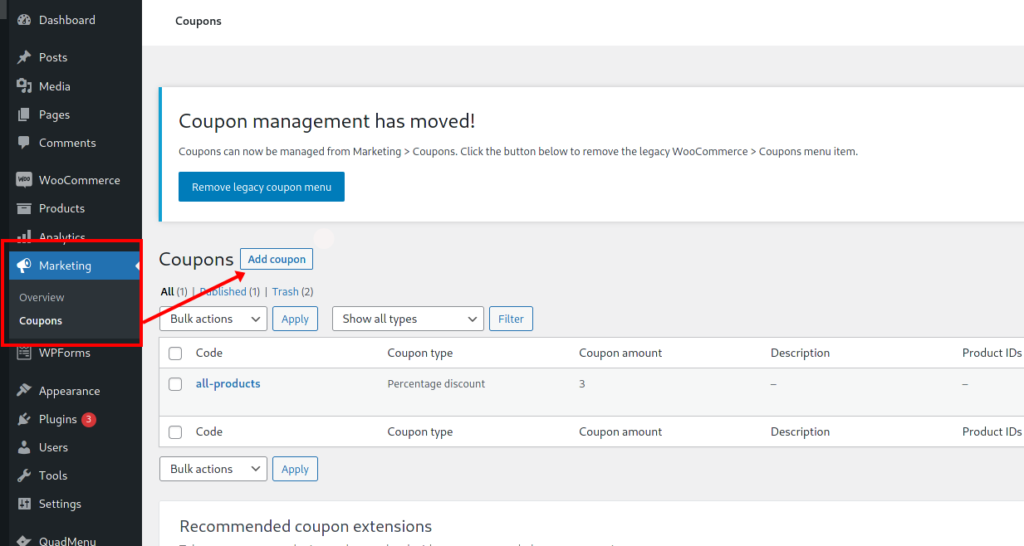Click the WooCommerce logo icon
This screenshot has width=1024, height=546.
pyautogui.click(x=24, y=180)
